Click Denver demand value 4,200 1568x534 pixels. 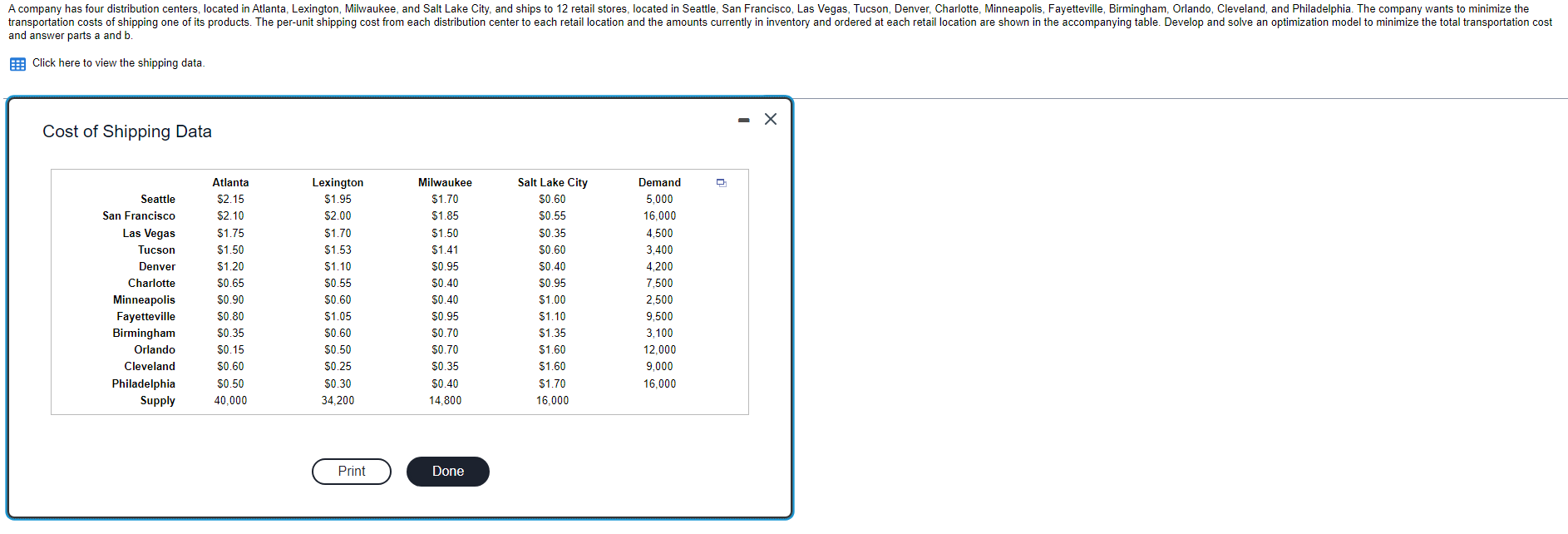coord(659,267)
